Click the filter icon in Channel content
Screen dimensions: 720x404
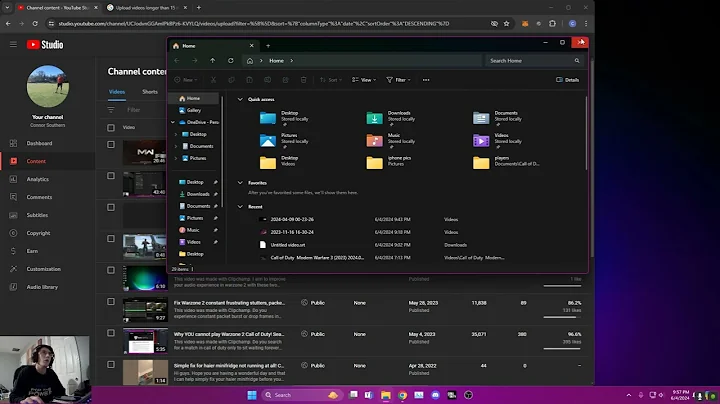(x=111, y=110)
